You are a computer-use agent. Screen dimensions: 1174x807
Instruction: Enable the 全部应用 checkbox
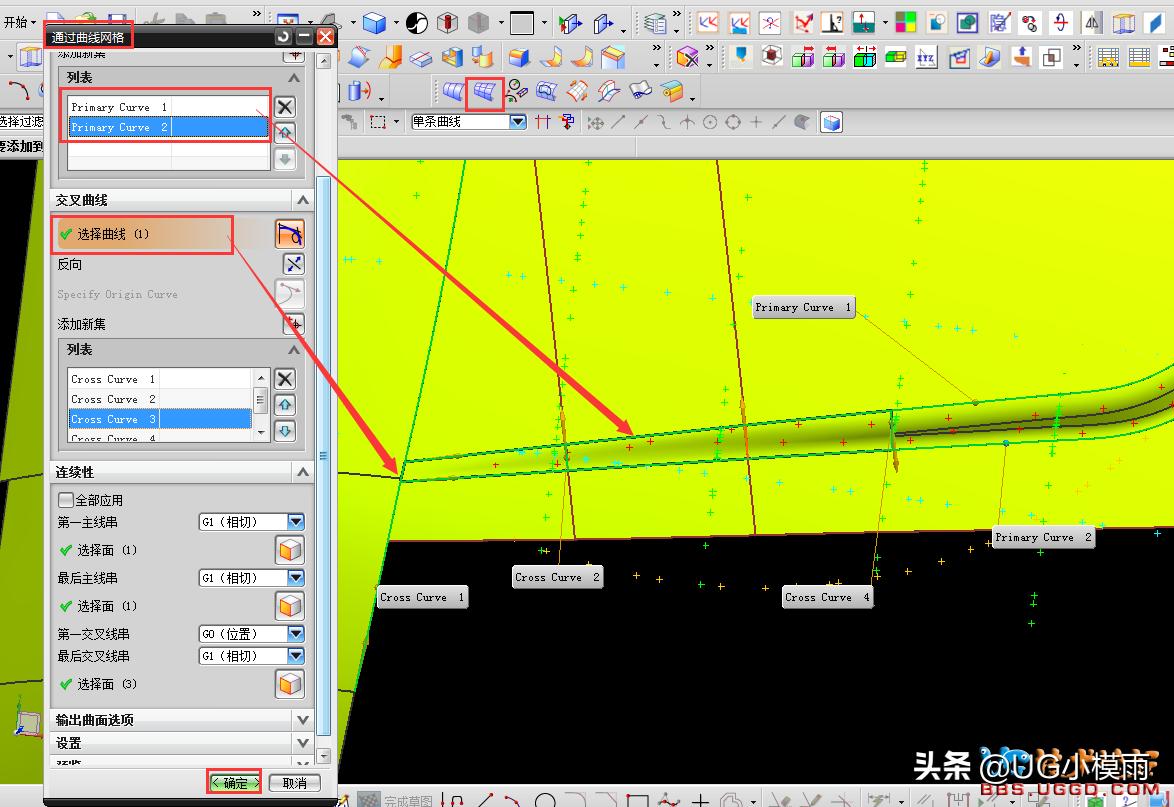[x=67, y=500]
